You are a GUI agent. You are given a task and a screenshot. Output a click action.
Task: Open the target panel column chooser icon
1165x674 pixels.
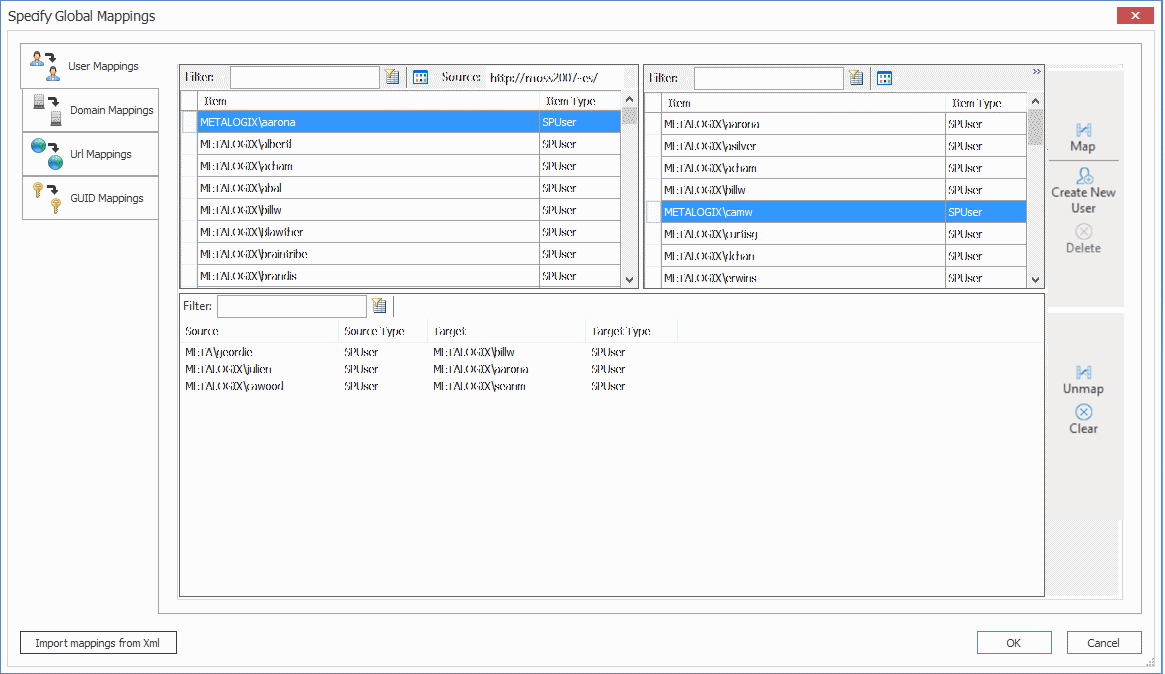[884, 77]
